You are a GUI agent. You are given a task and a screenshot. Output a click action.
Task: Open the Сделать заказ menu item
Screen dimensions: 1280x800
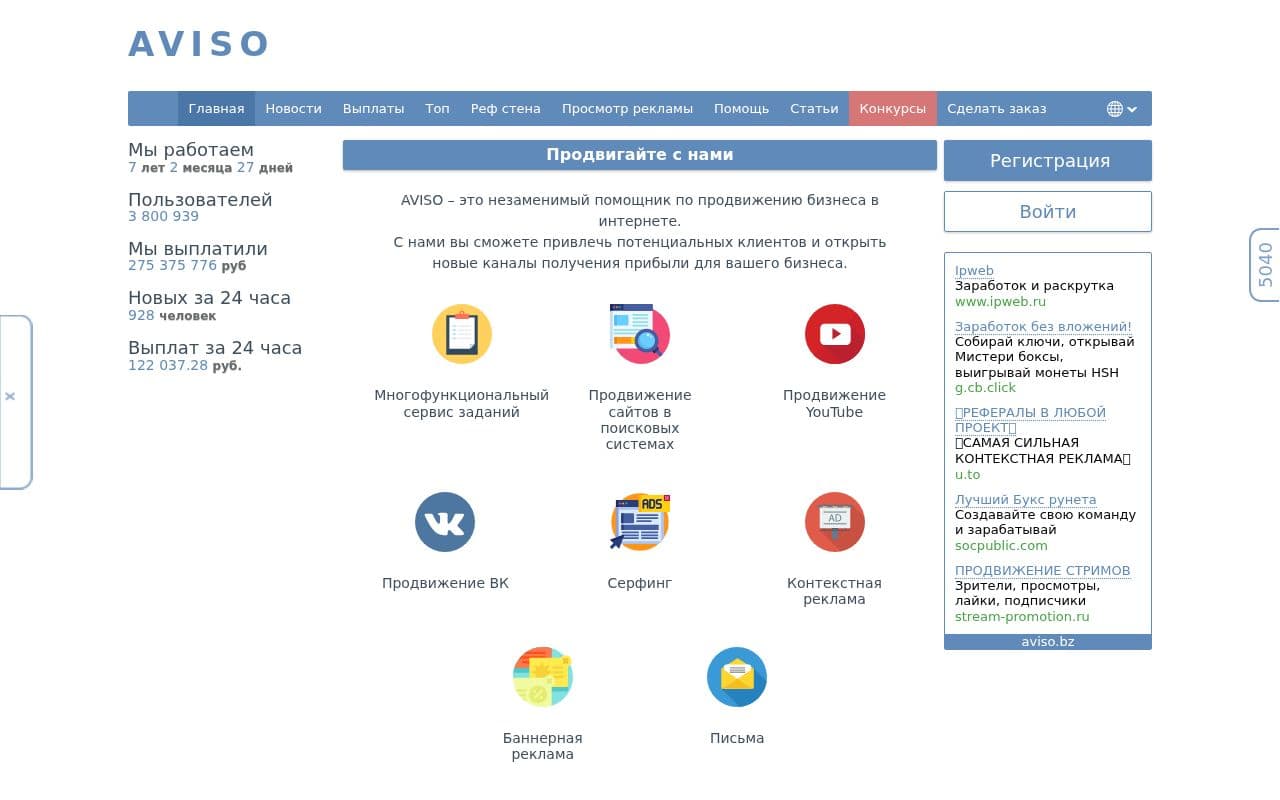tap(996, 109)
